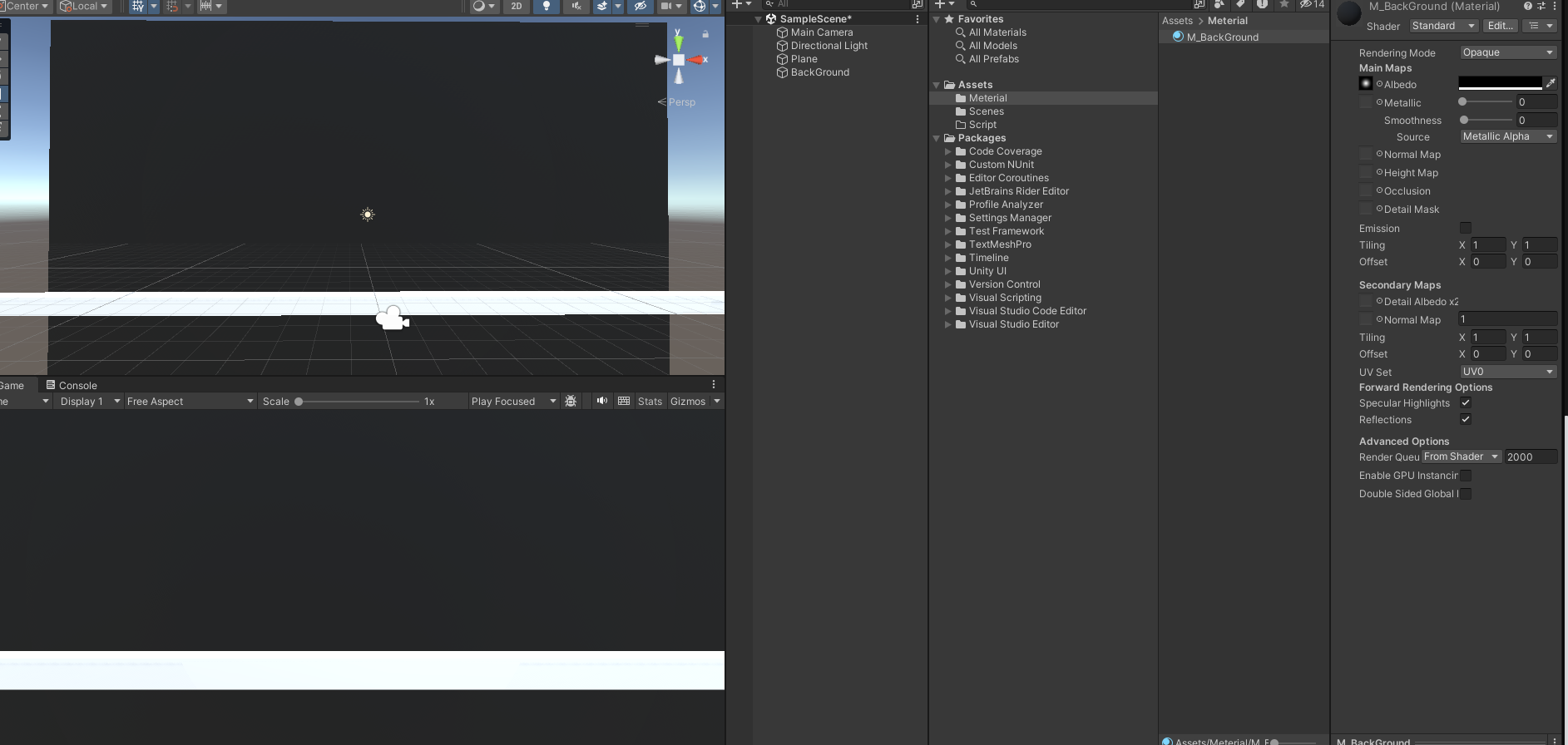Toggle grid snapping icon
The image size is (1568, 745).
pos(172,6)
